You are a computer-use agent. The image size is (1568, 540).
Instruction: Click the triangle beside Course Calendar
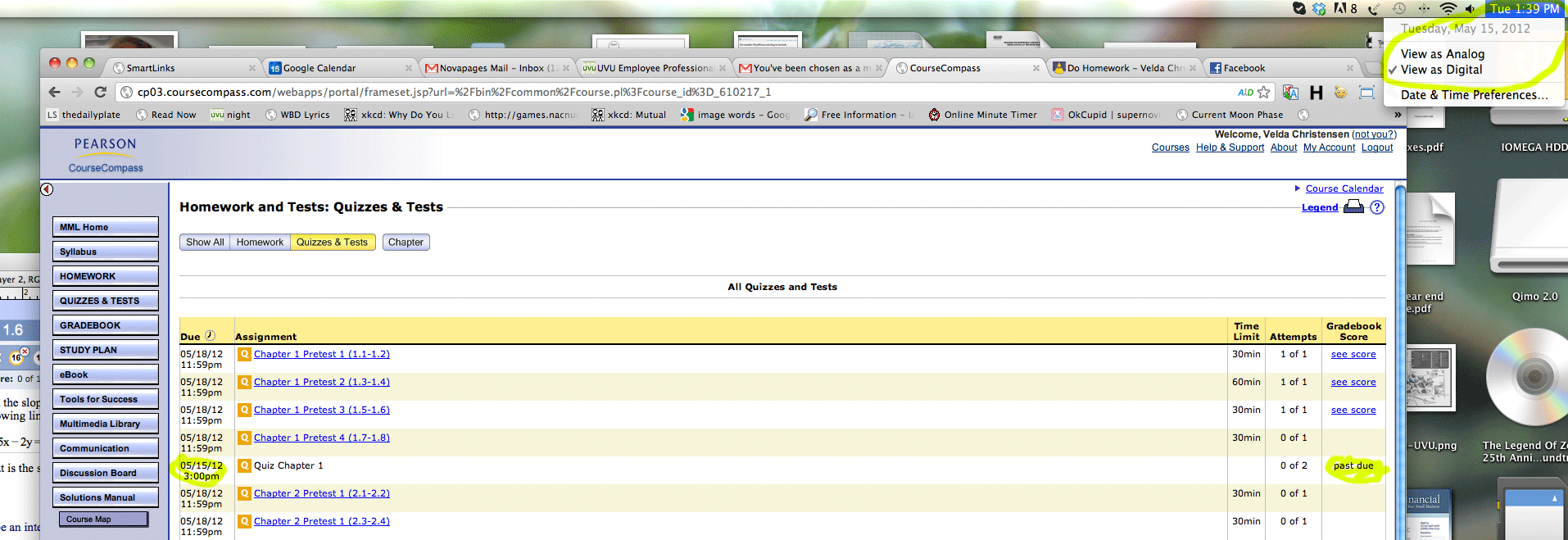pyautogui.click(x=1298, y=188)
